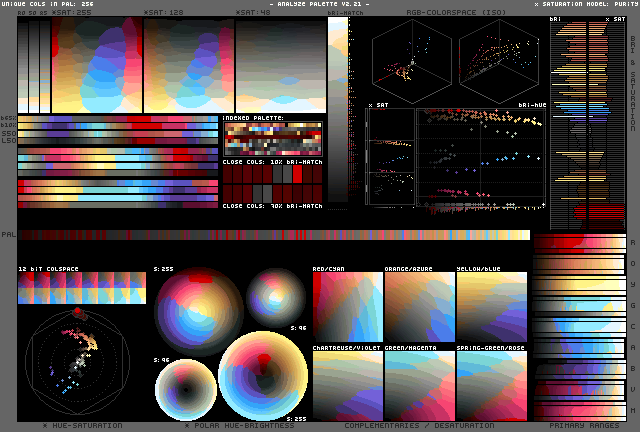Open the bri-hue scatter plot

pos(480,156)
